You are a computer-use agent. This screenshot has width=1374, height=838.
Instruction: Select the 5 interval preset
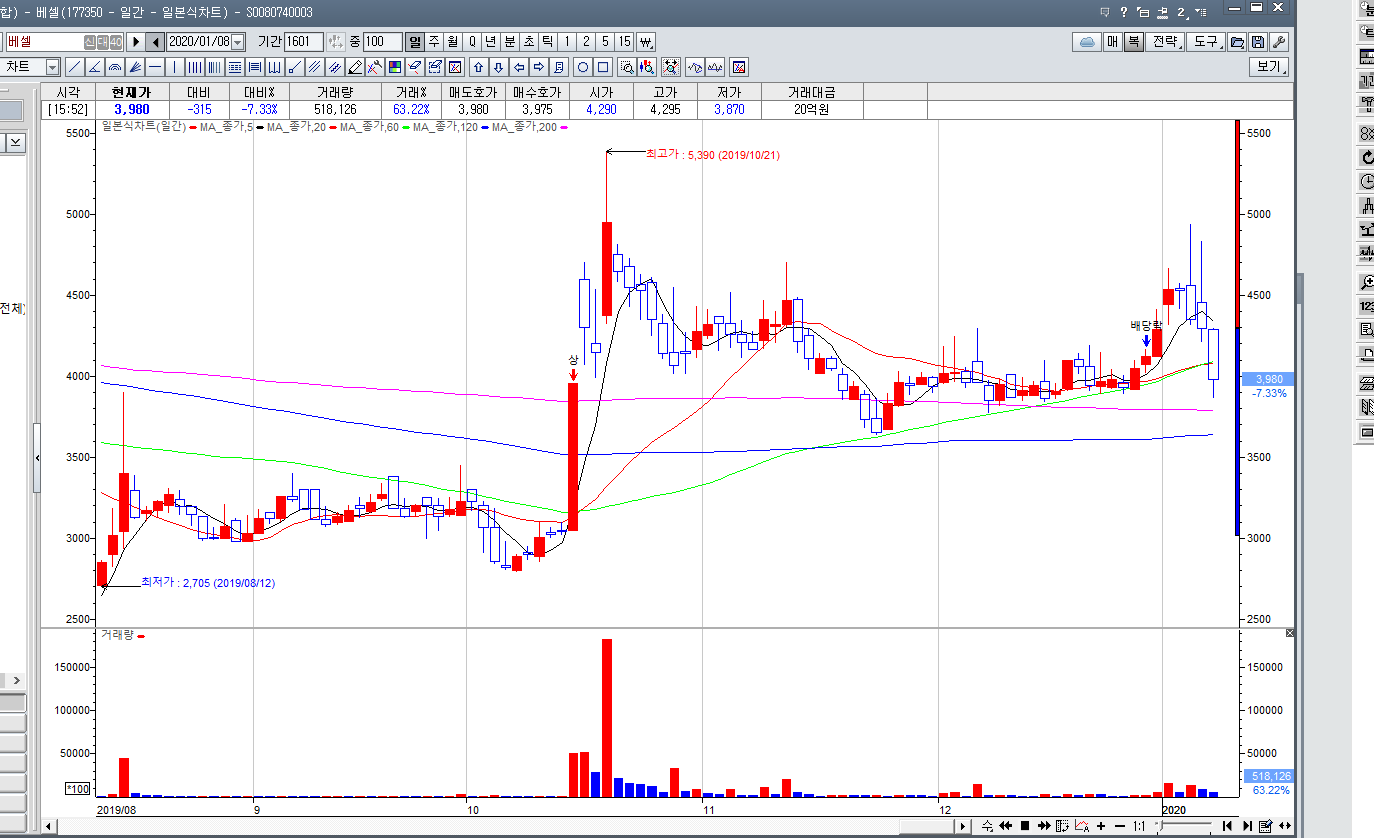point(605,42)
